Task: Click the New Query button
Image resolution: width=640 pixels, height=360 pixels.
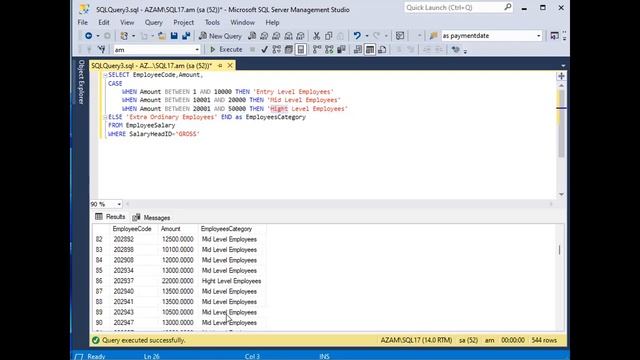Action: click(x=220, y=36)
